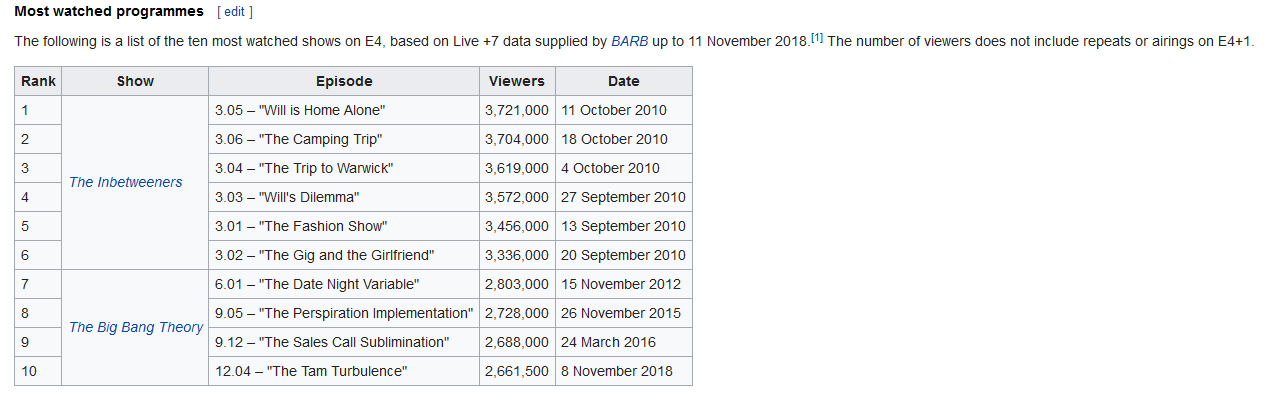Screen dimensions: 1278x403
Task: Click the Rank column header
Action: pos(38,81)
